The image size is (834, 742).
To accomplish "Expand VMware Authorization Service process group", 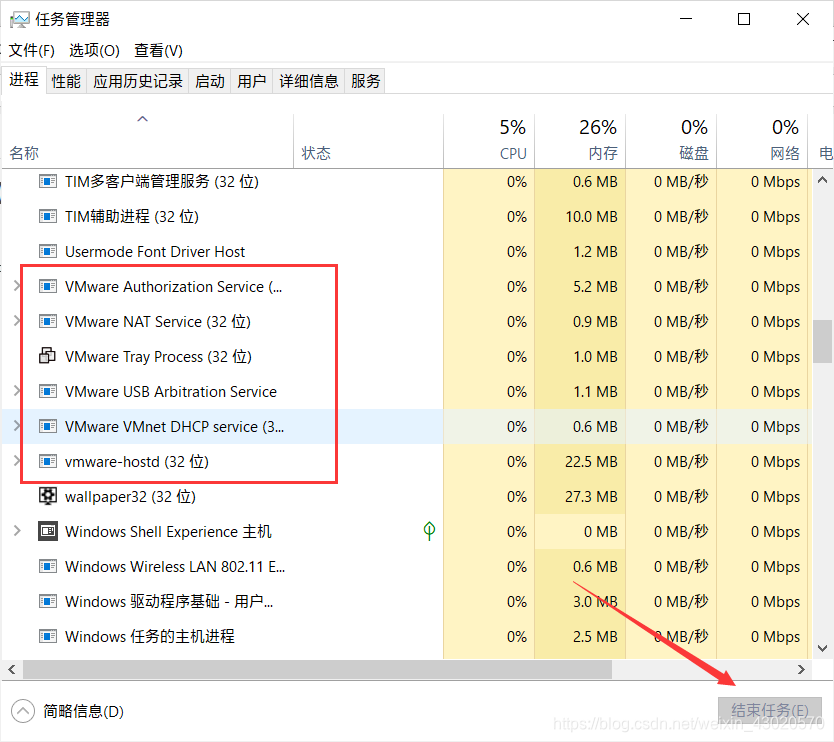I will click(x=17, y=286).
